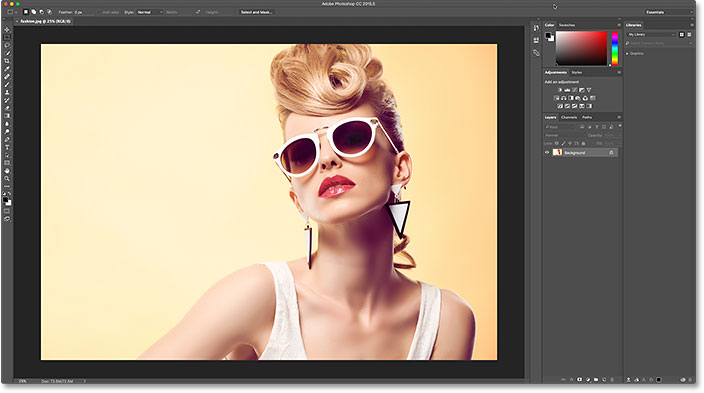The image size is (704, 393).
Task: Select the Blur tool
Action: click(x=7, y=124)
